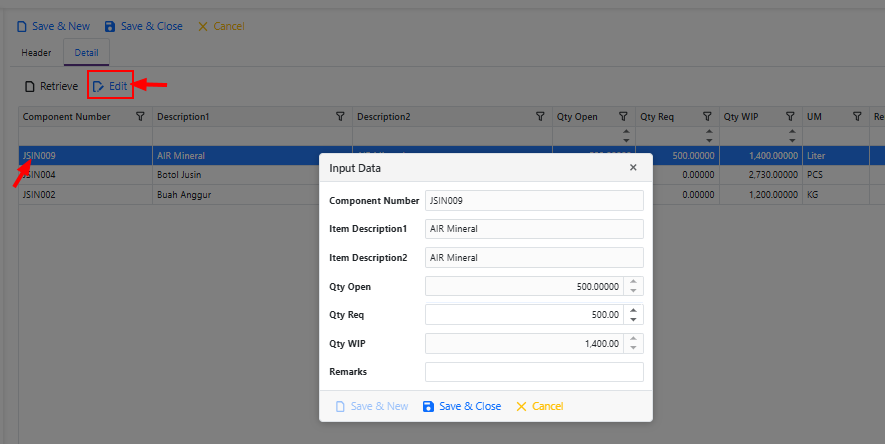The image size is (885, 444).
Task: Click the Edit button
Action: (x=110, y=86)
